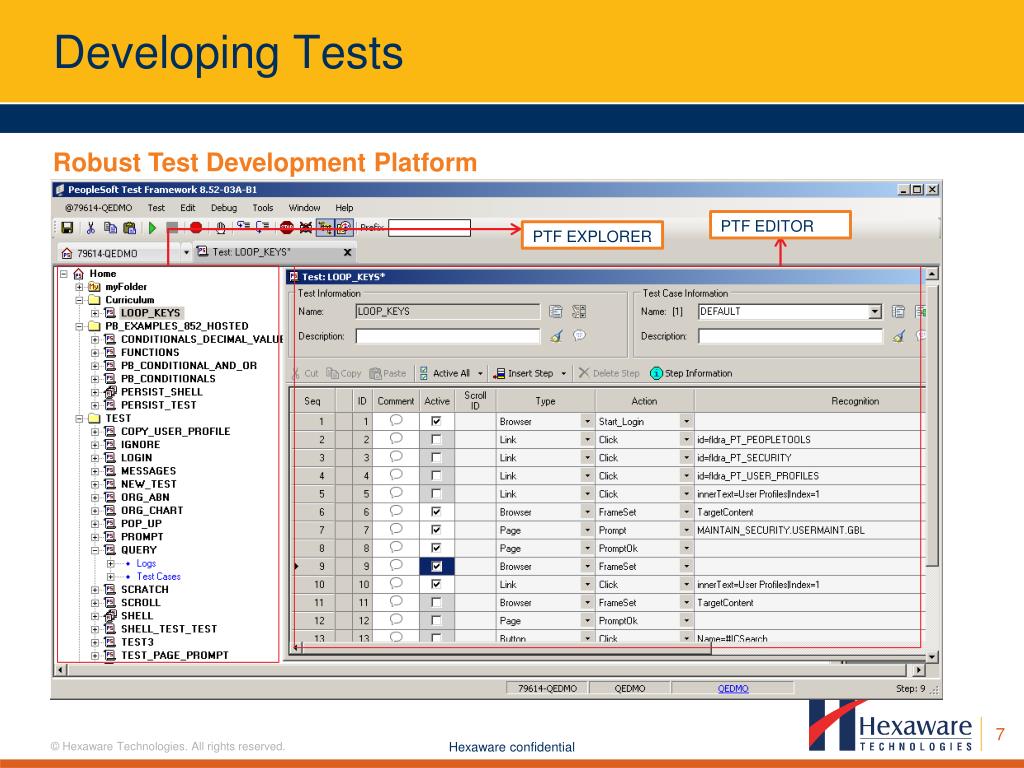Click the red STOP sign icon
The width and height of the screenshot is (1024, 768).
point(286,227)
